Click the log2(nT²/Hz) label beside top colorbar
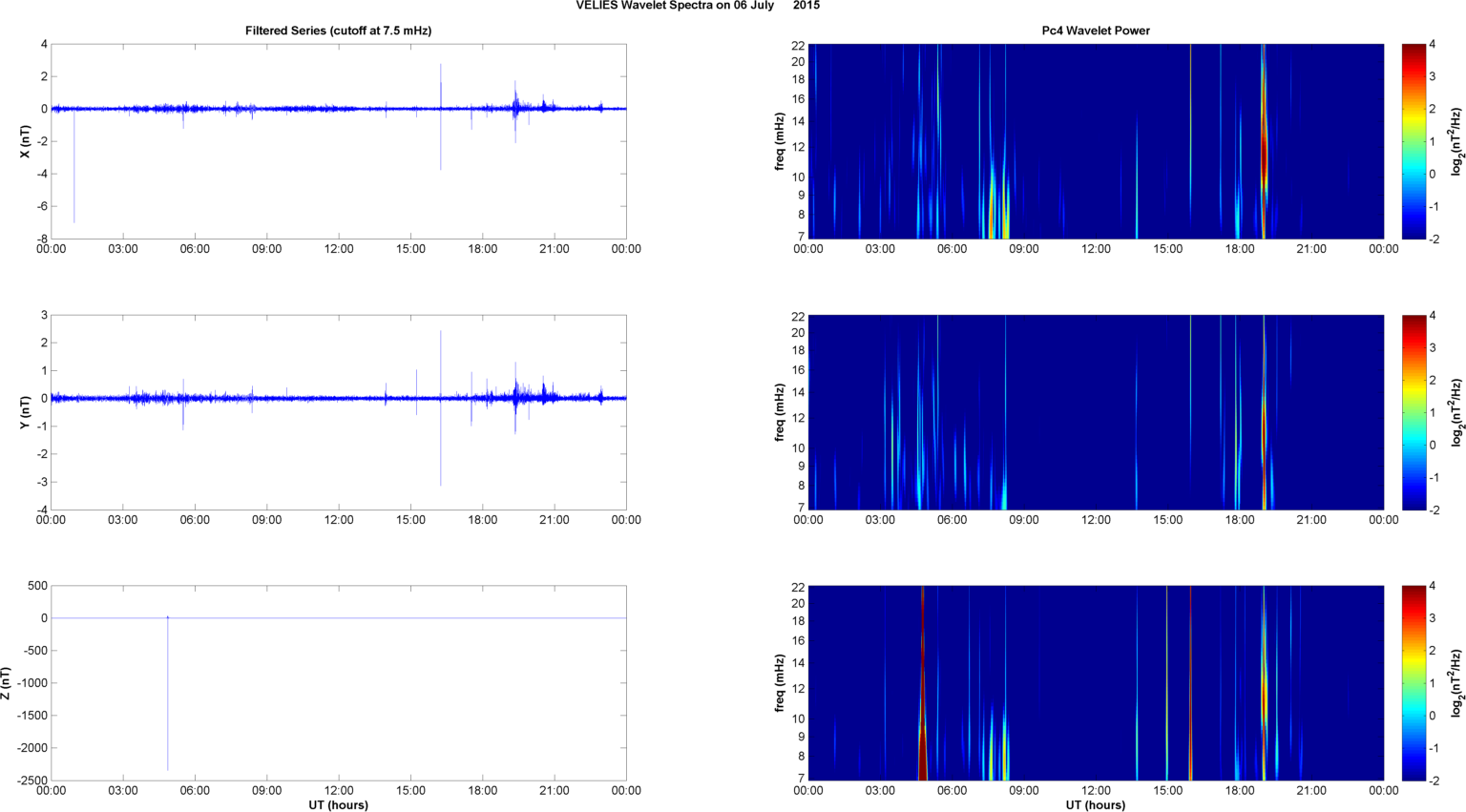1466x812 pixels. pyautogui.click(x=1456, y=141)
